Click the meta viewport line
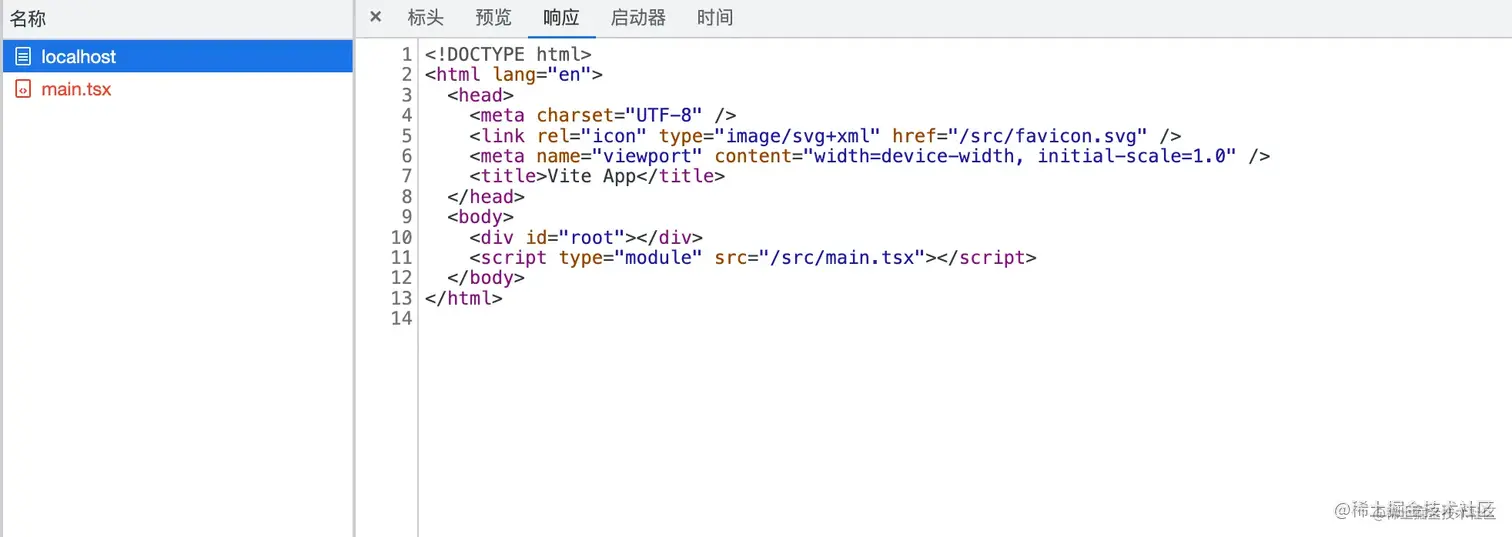This screenshot has width=1512, height=537. [x=870, y=156]
